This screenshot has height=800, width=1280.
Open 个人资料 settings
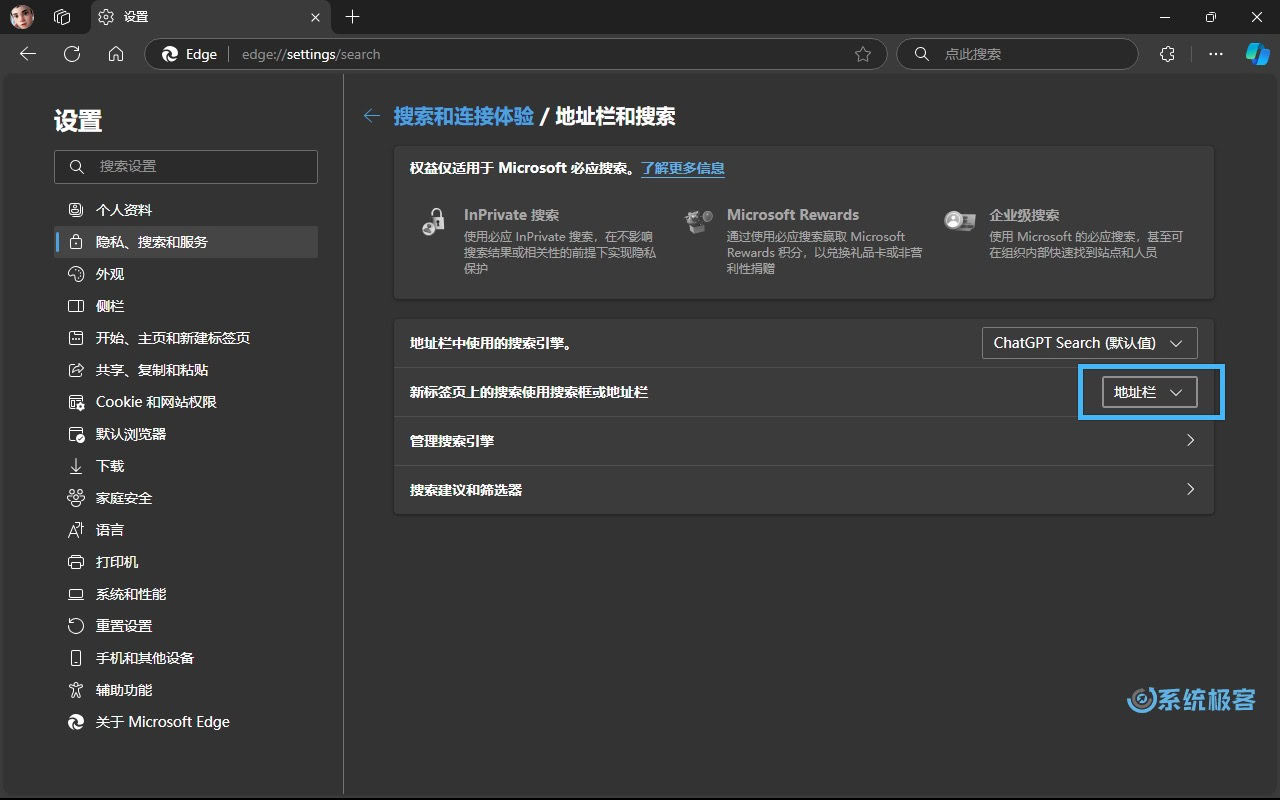(186, 210)
